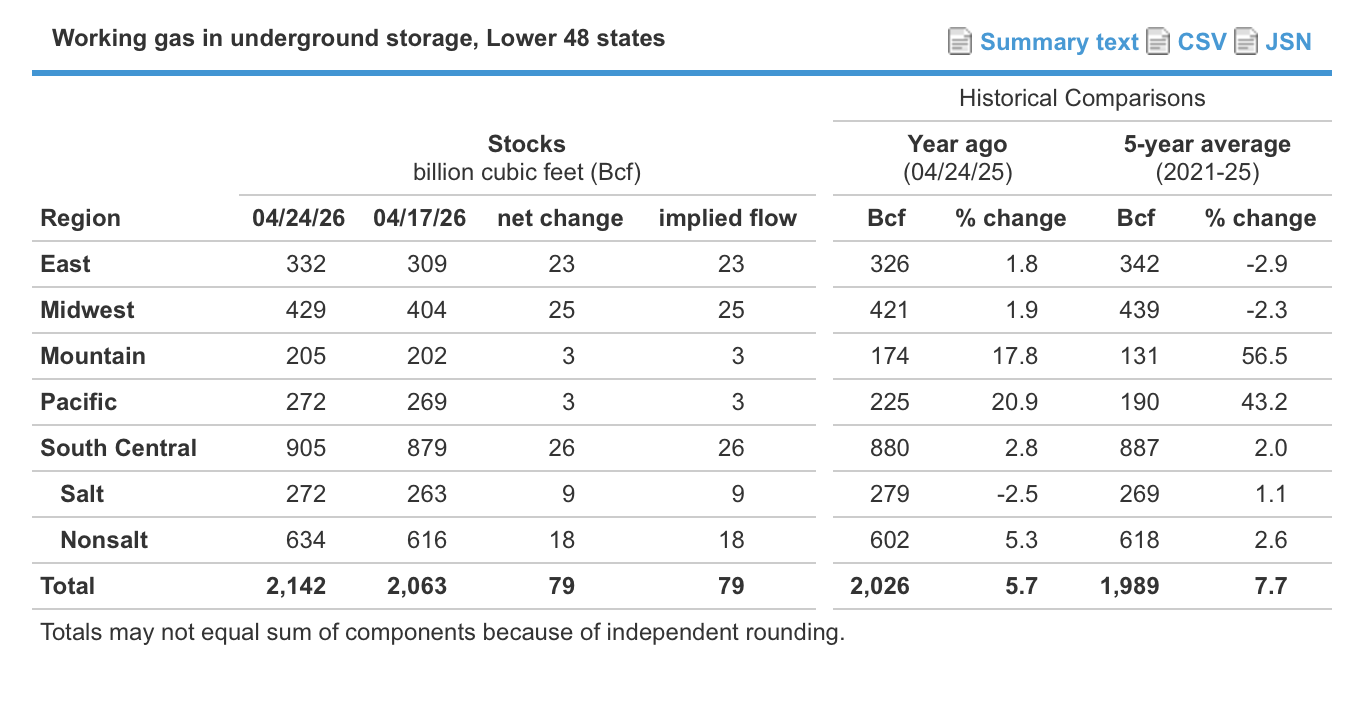Open the JSN data link
Screen dimensions: 1356x704
click(x=1288, y=42)
